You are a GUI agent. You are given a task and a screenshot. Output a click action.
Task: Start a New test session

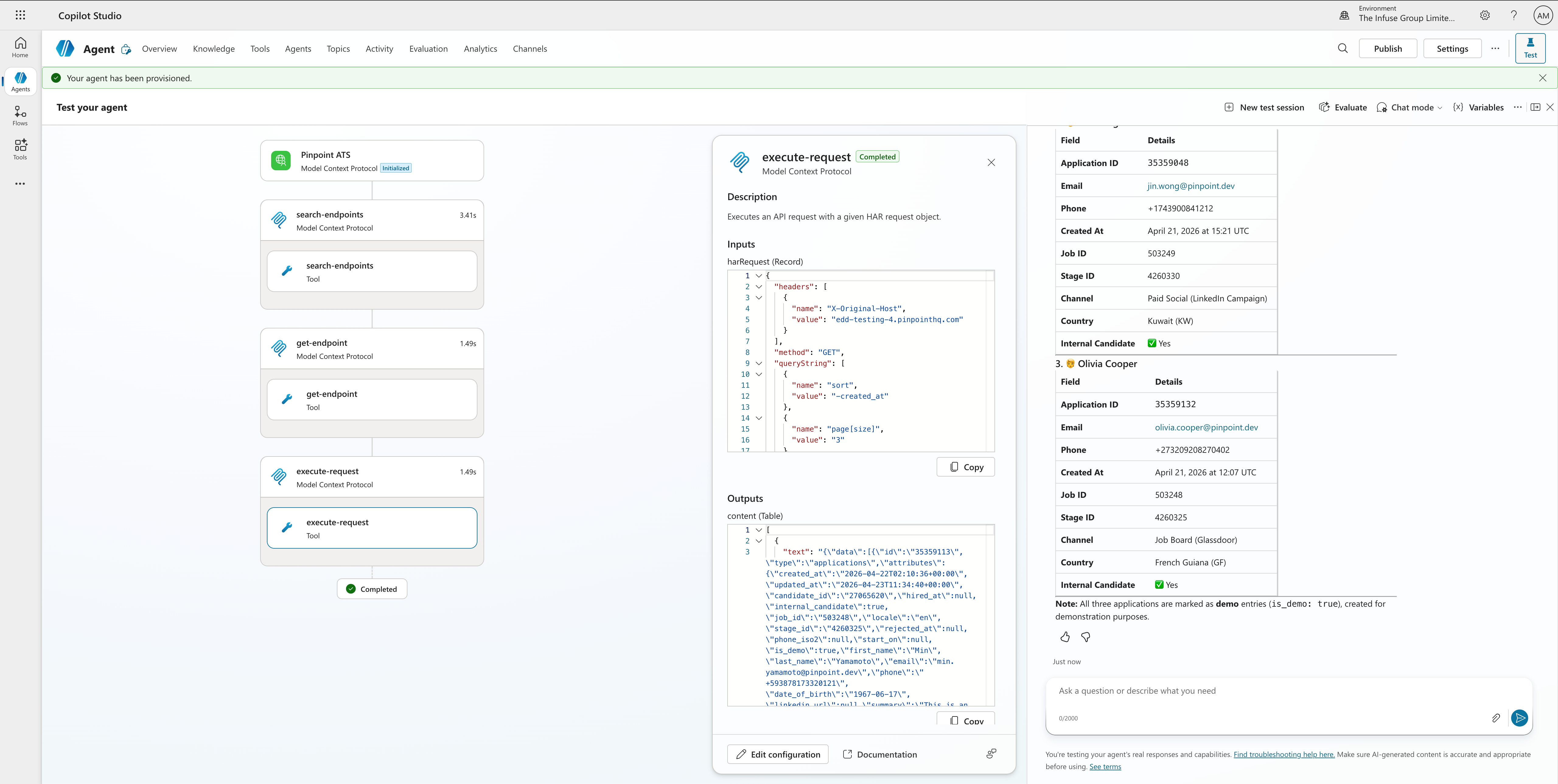pos(1264,108)
